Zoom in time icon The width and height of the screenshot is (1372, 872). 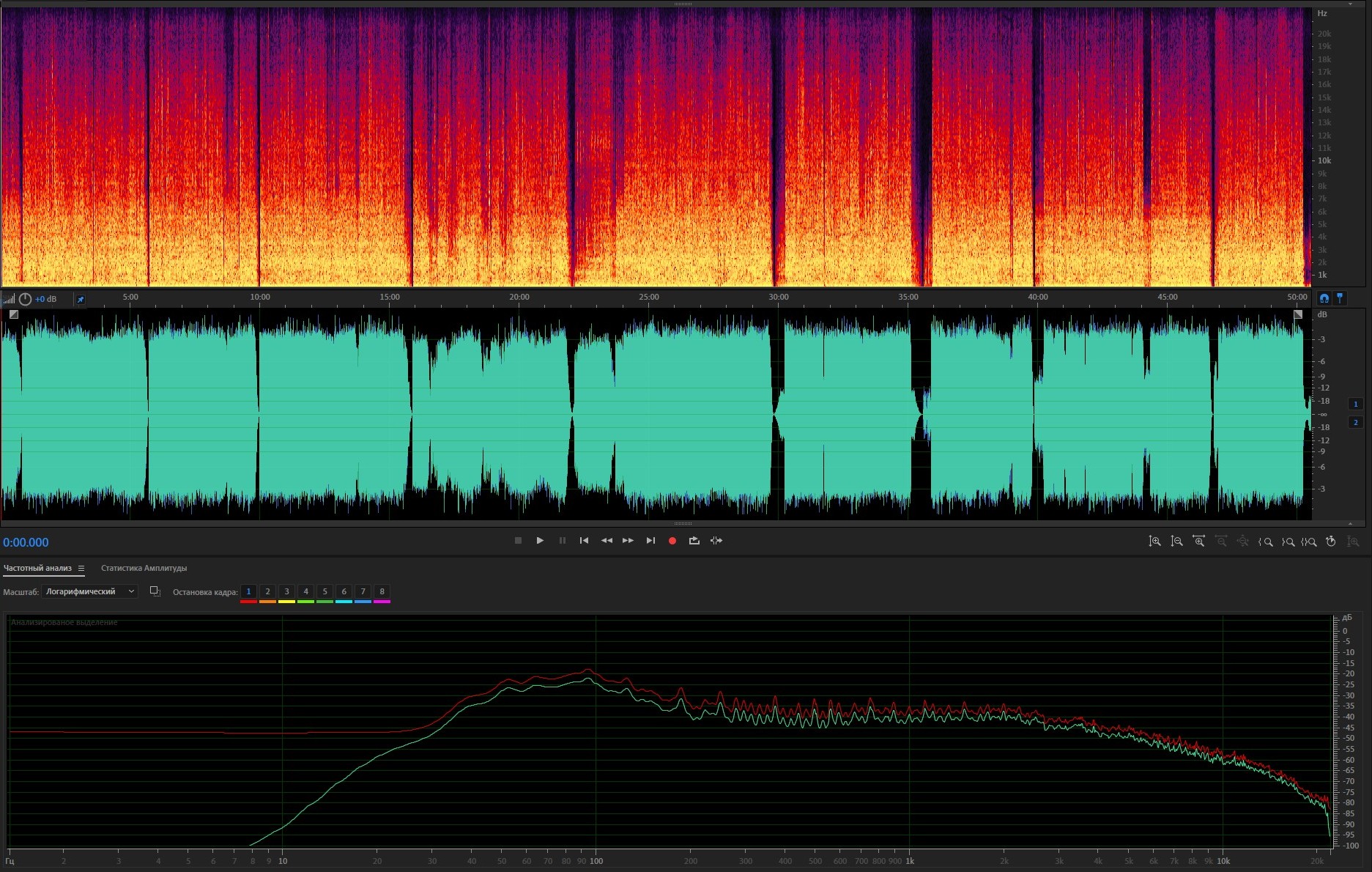(x=1198, y=542)
